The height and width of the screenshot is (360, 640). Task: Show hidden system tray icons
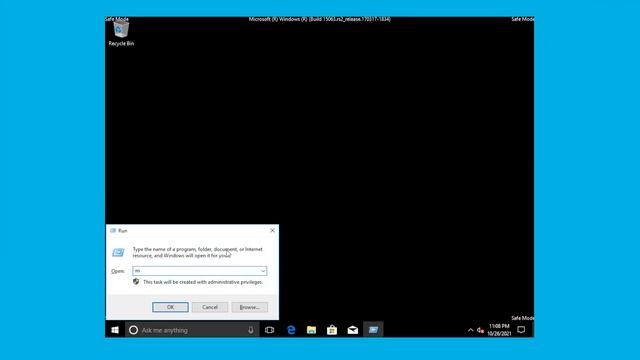pos(470,330)
